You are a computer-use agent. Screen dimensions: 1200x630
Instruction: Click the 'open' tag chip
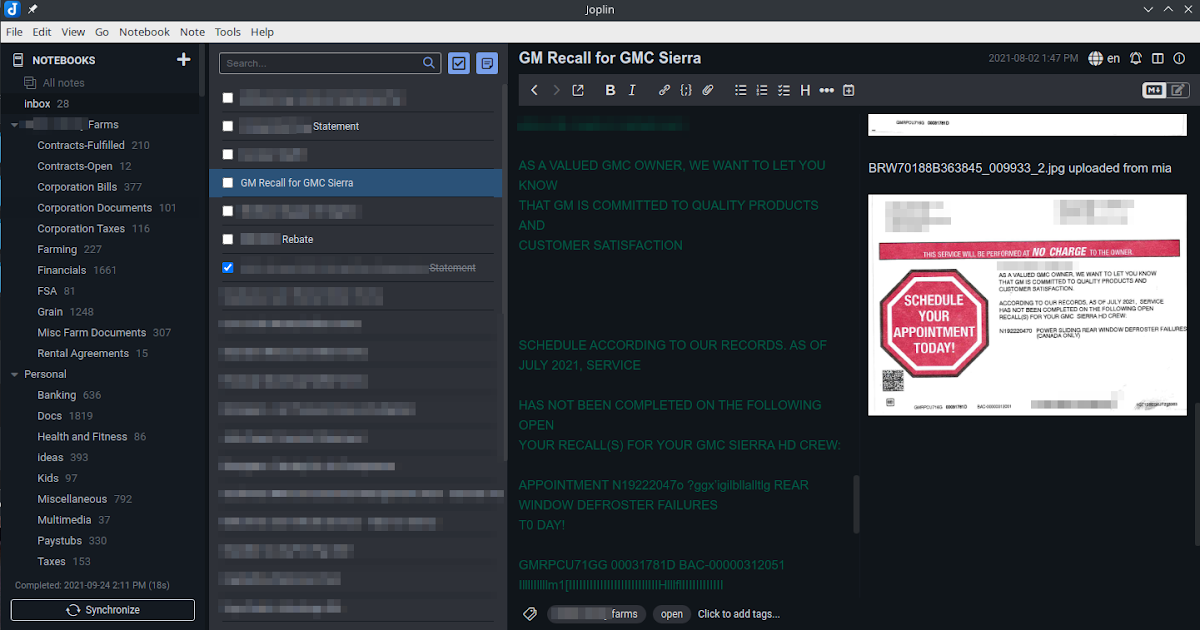tap(672, 614)
